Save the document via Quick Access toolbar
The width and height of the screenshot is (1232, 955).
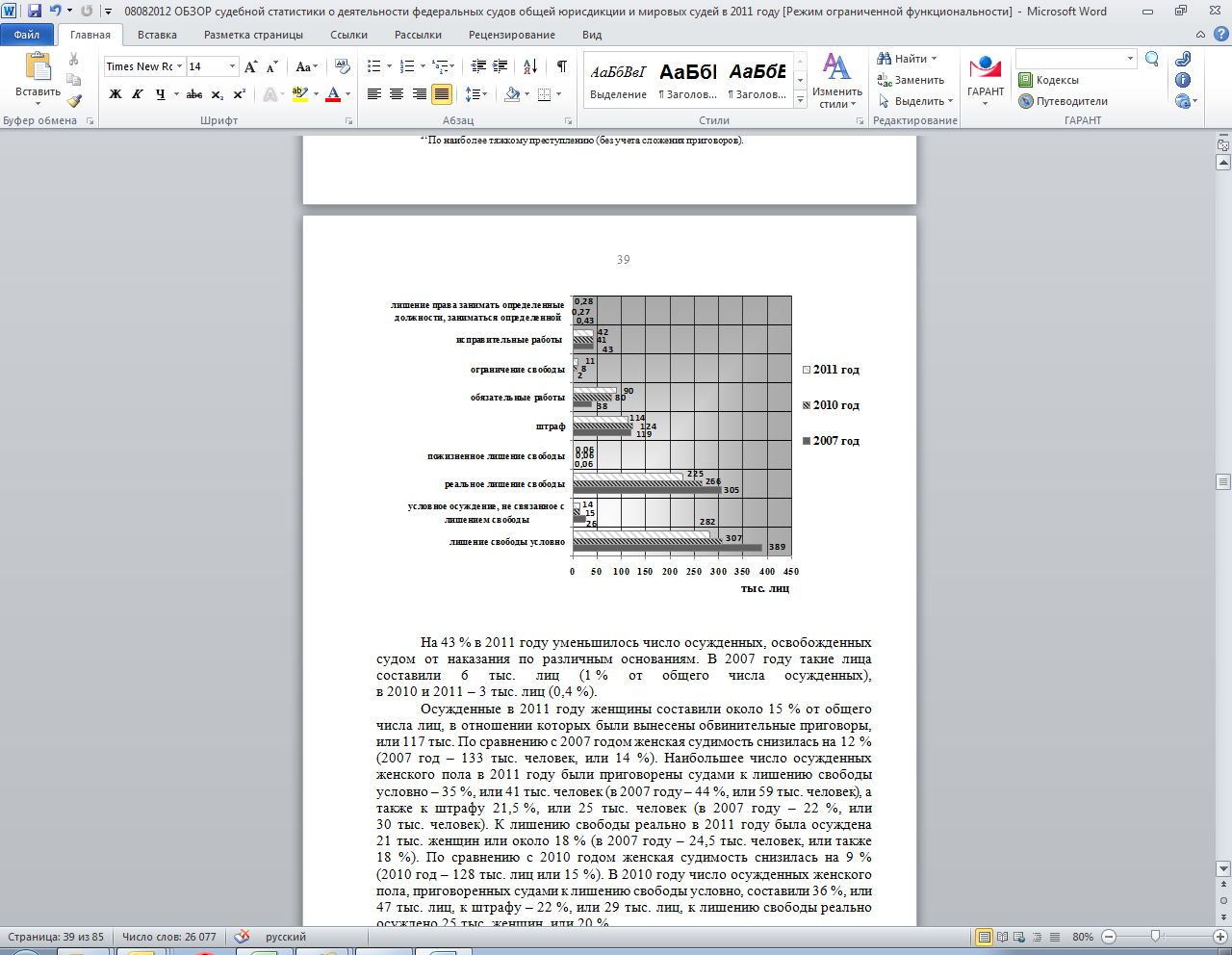35,11
